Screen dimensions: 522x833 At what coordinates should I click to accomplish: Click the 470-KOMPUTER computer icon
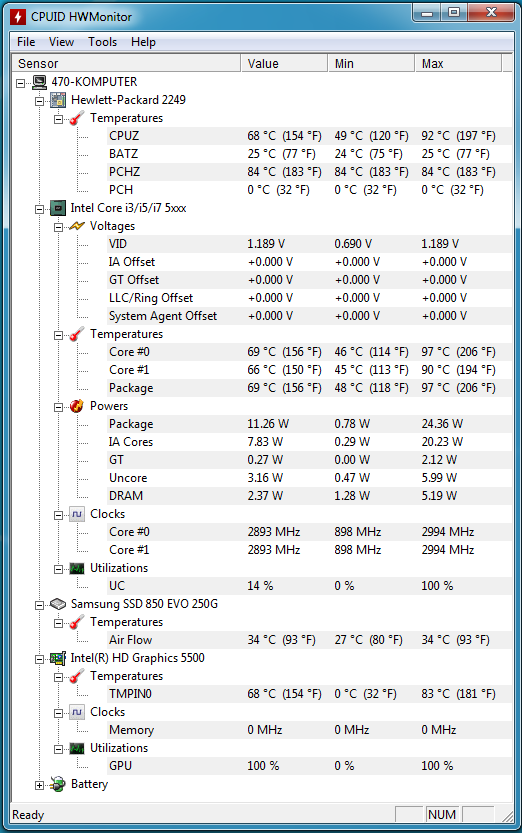click(x=39, y=82)
